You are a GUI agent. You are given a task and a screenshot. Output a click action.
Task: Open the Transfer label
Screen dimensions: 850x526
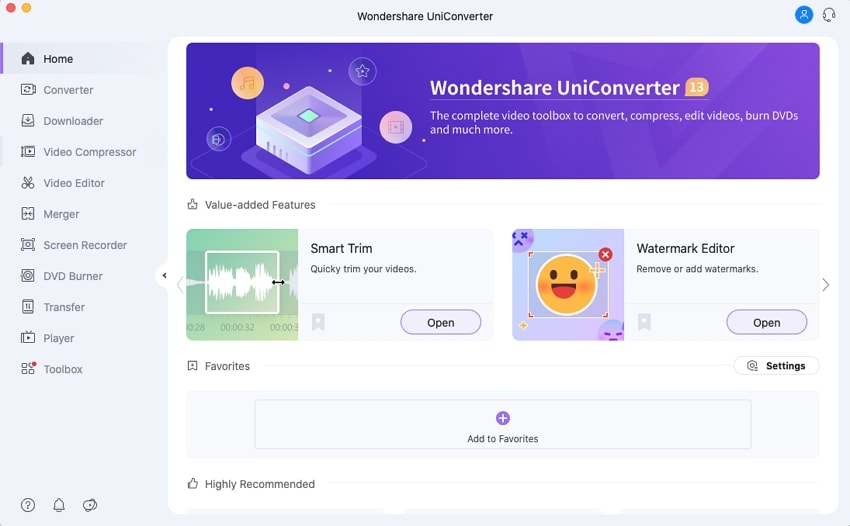pyautogui.click(x=64, y=307)
